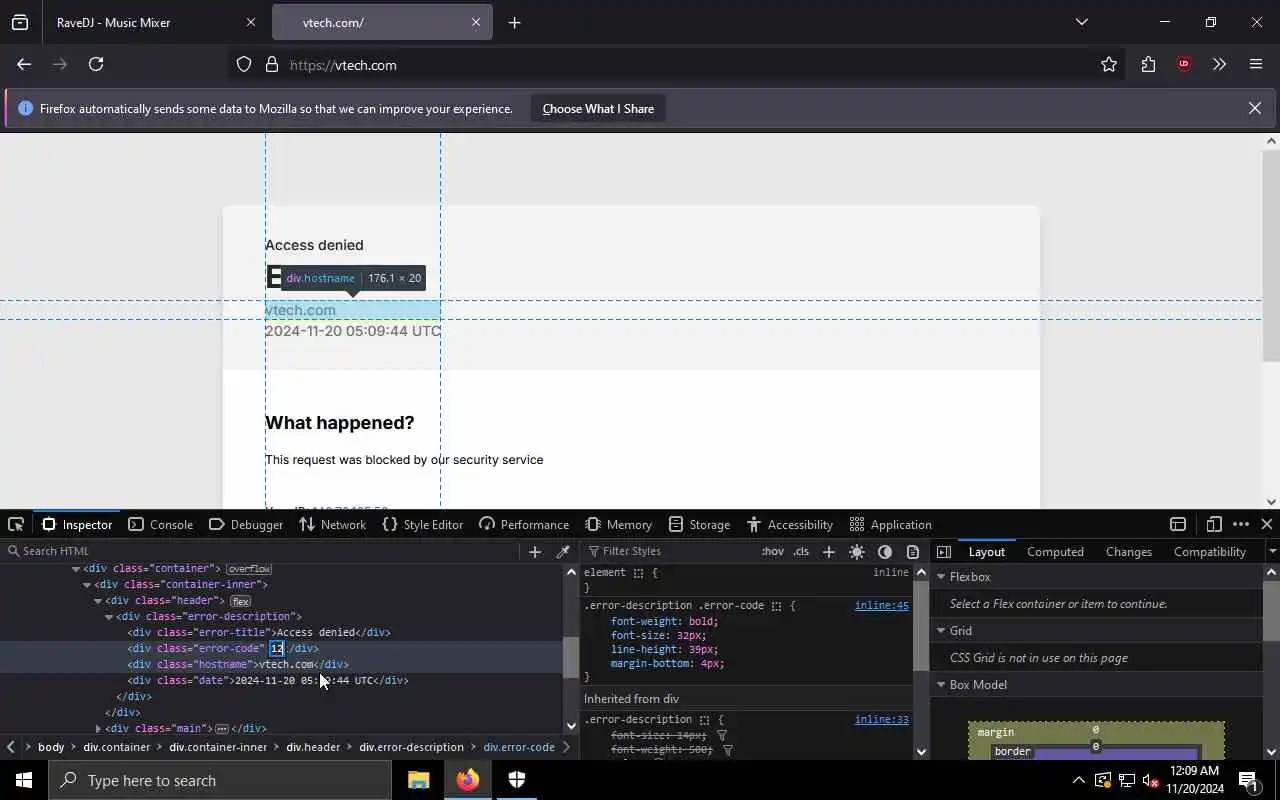Close the RaveDJ - Music Mixer tab
1280x800 pixels.
[x=251, y=22]
